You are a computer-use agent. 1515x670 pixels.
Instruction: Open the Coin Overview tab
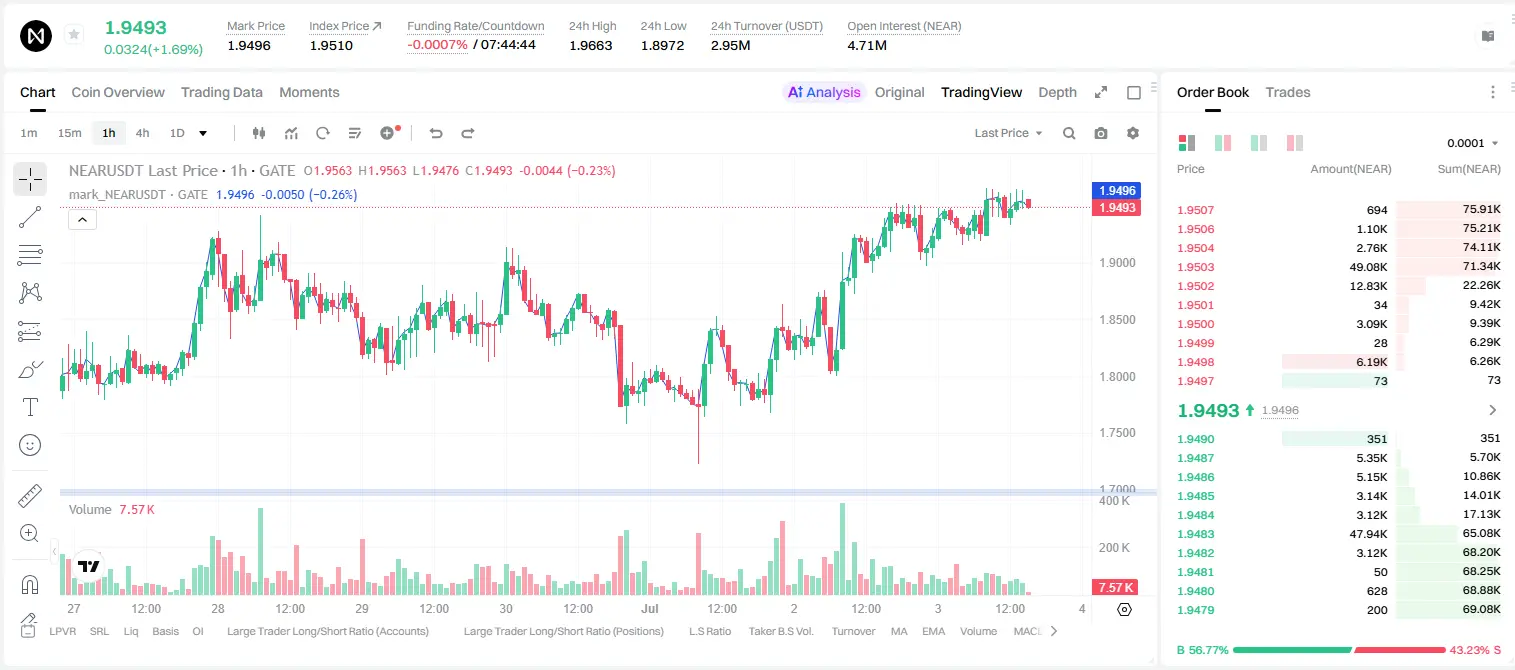click(x=118, y=92)
